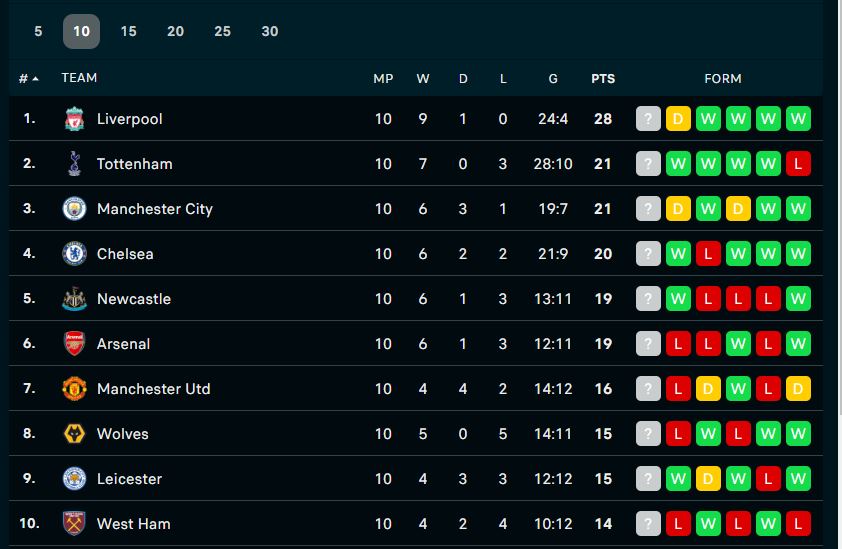
Task: Select the 5 matches filter
Action: click(38, 31)
